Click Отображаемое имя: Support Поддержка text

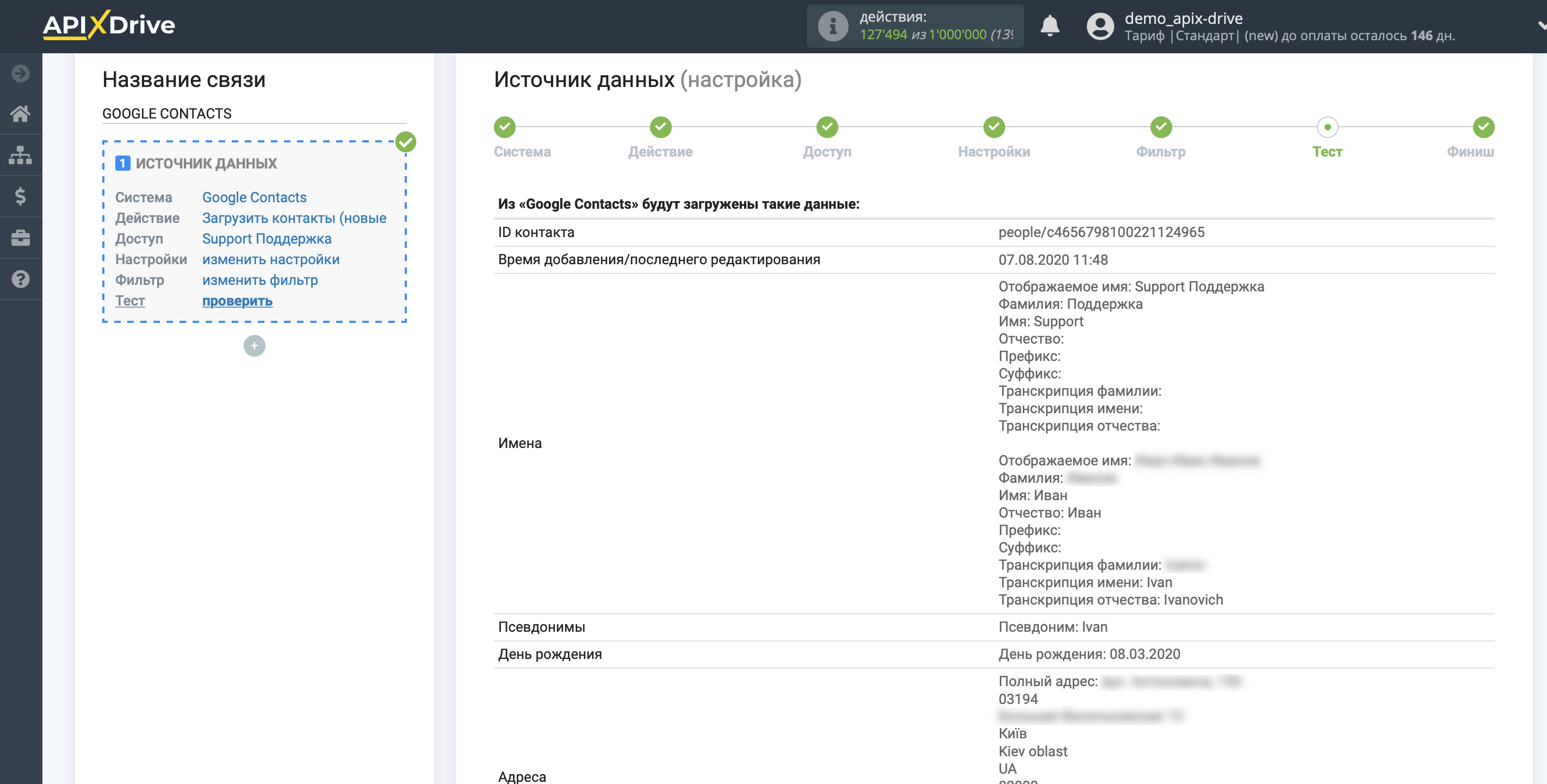pos(1131,287)
